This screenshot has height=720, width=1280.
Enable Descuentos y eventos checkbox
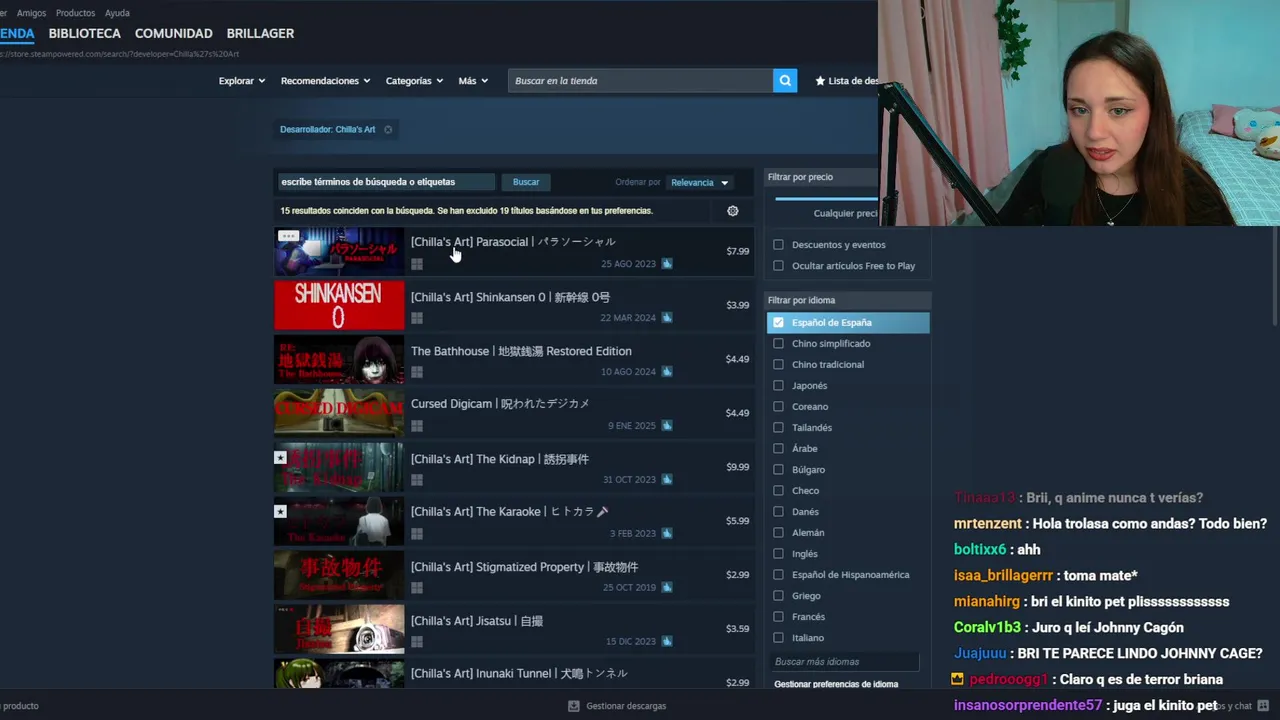coord(778,245)
